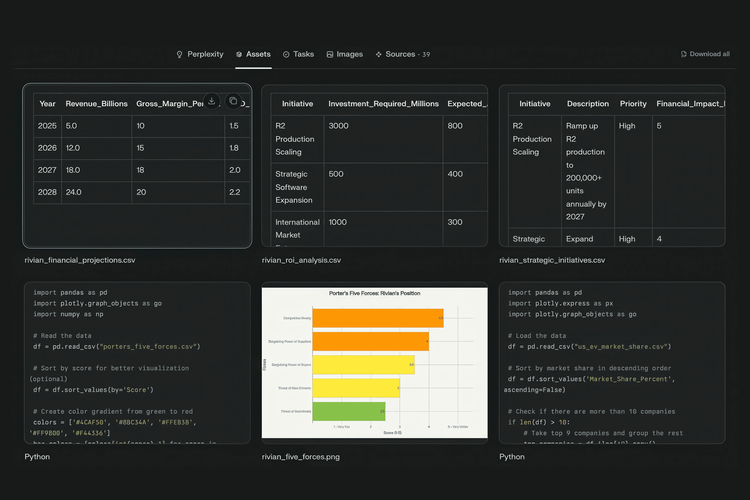Click the Download all button

[706, 54]
